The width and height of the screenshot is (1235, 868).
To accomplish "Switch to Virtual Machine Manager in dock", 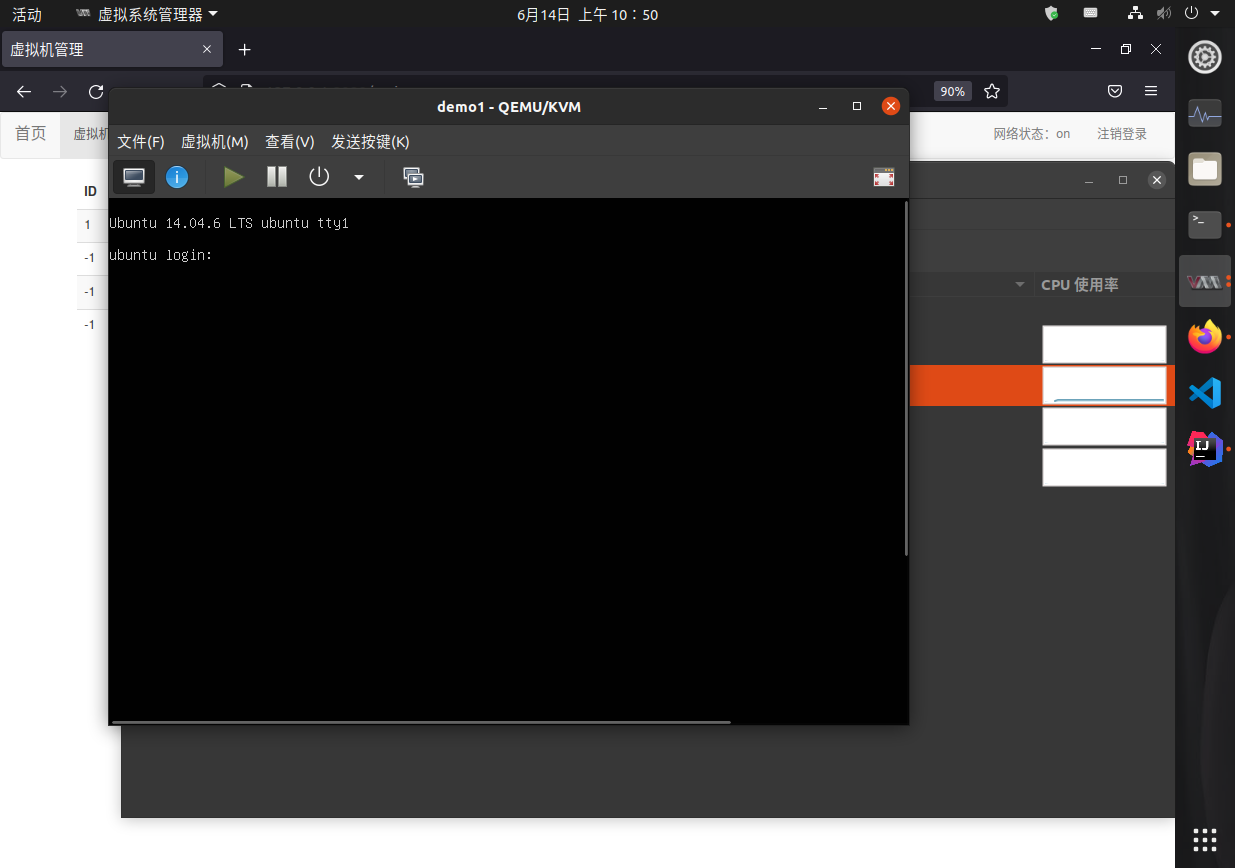I will pos(1204,281).
